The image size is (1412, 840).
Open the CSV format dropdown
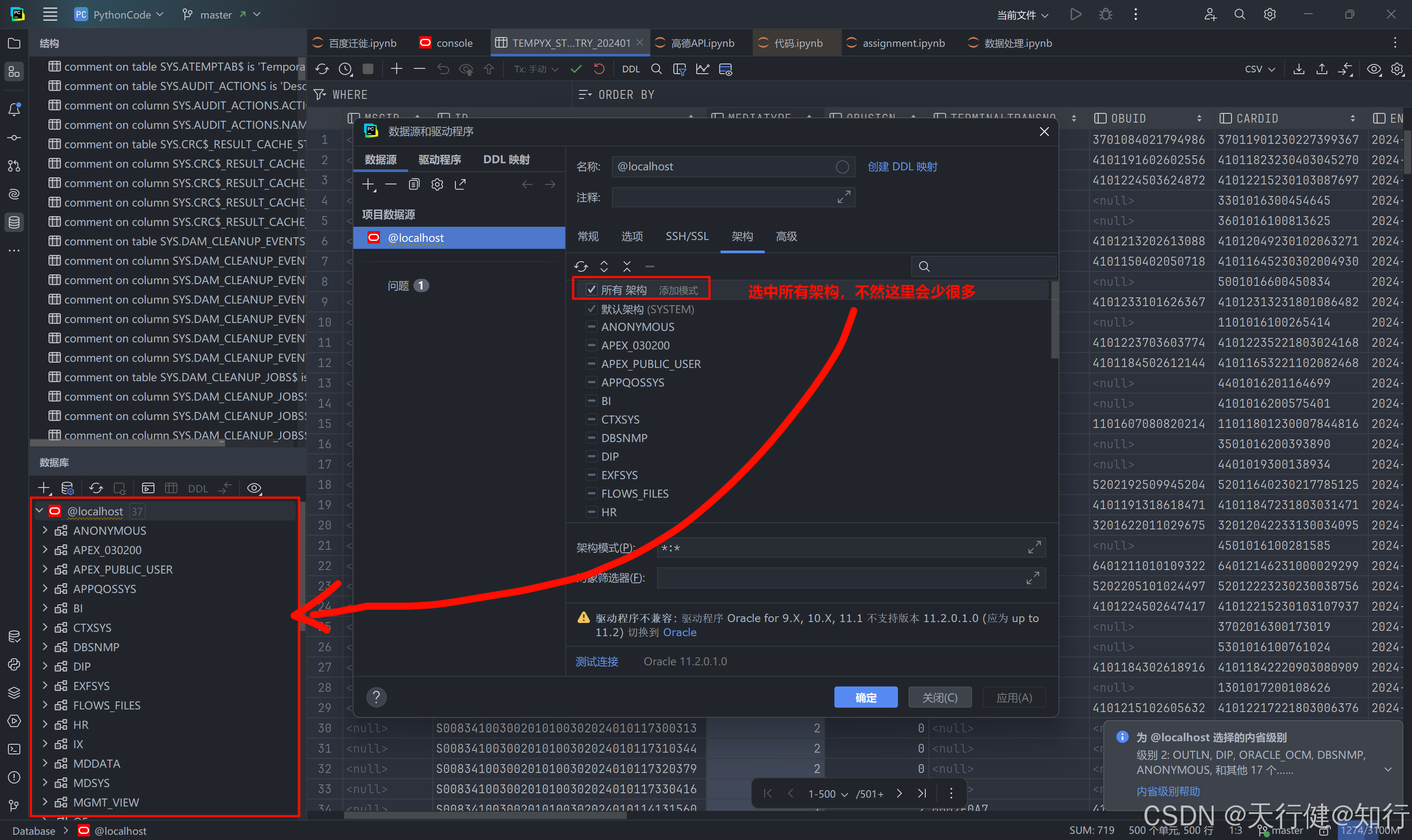coord(1259,69)
